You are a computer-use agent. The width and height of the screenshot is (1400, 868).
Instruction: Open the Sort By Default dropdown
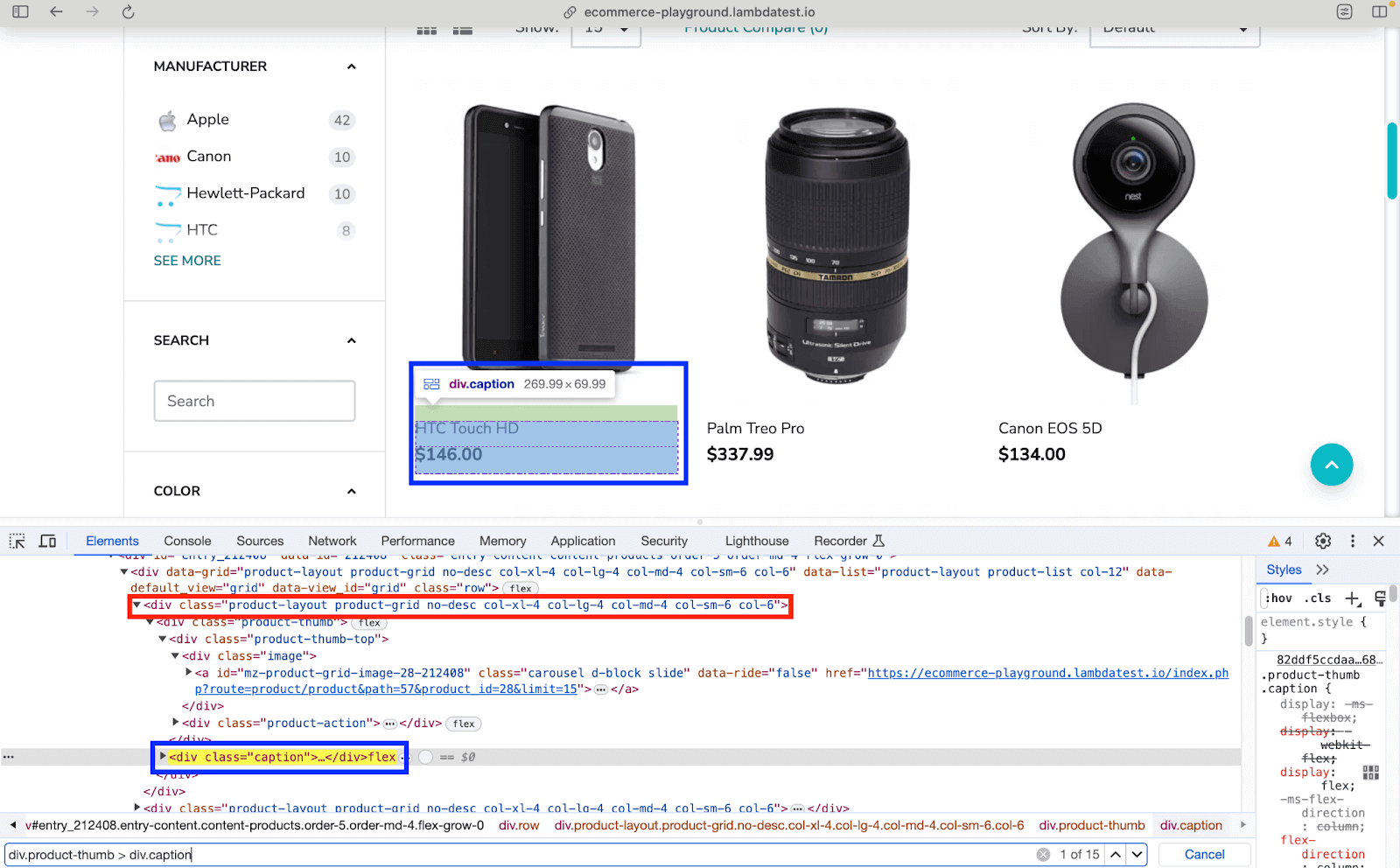(1172, 28)
